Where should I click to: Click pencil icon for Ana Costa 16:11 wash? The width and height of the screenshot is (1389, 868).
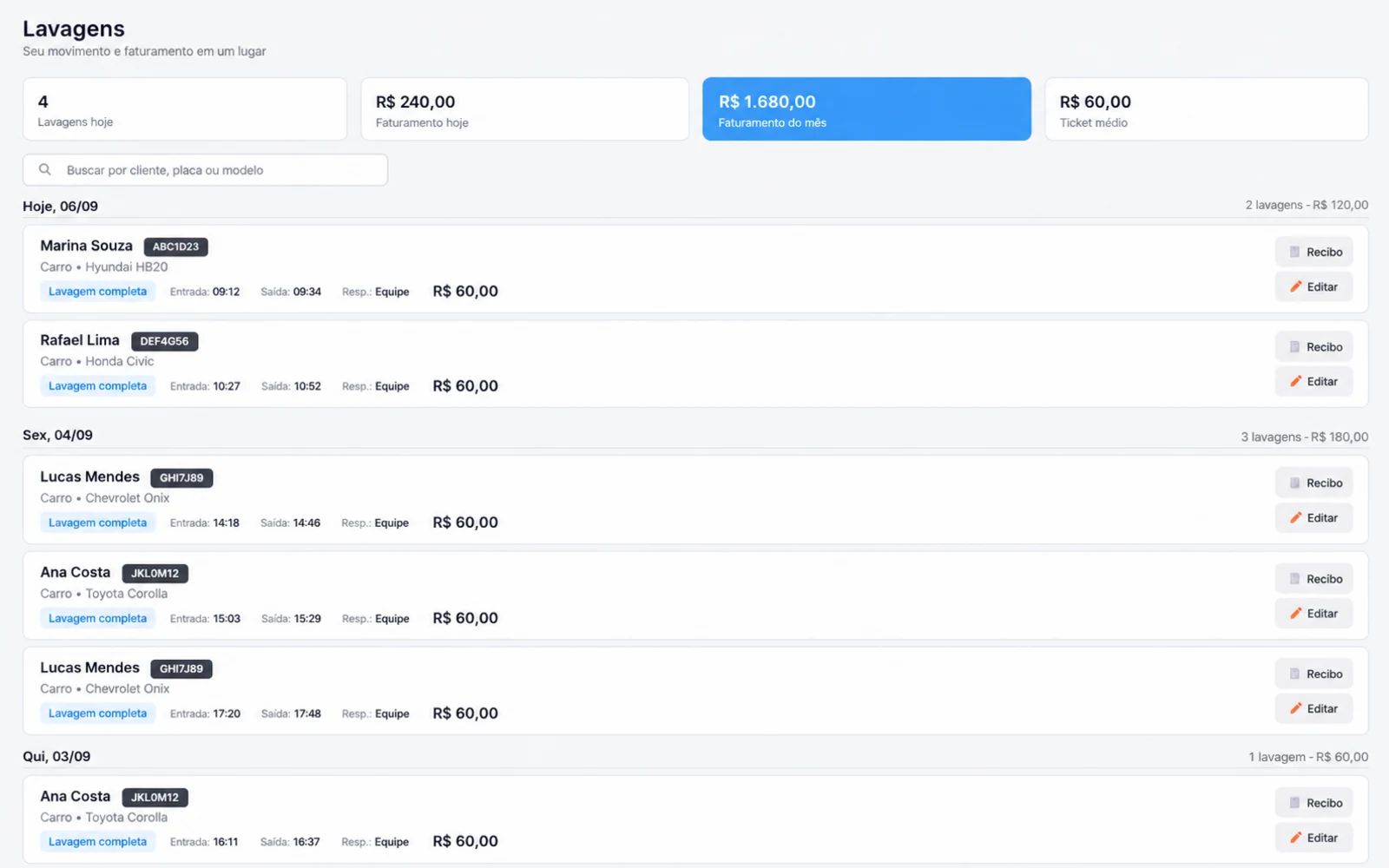1295,838
